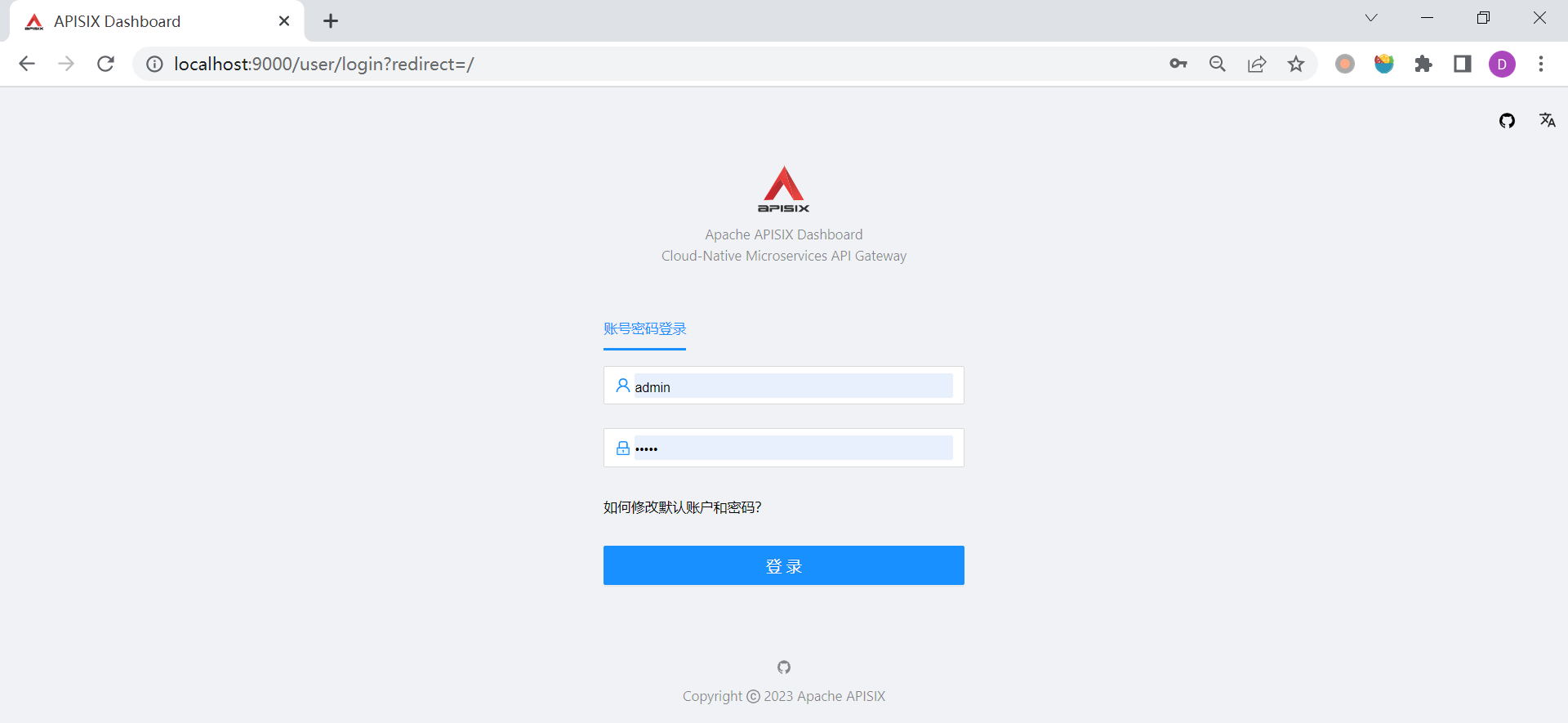This screenshot has height=723, width=1568.
Task: Open 如何修改默认账户和密码? link
Action: coord(682,507)
